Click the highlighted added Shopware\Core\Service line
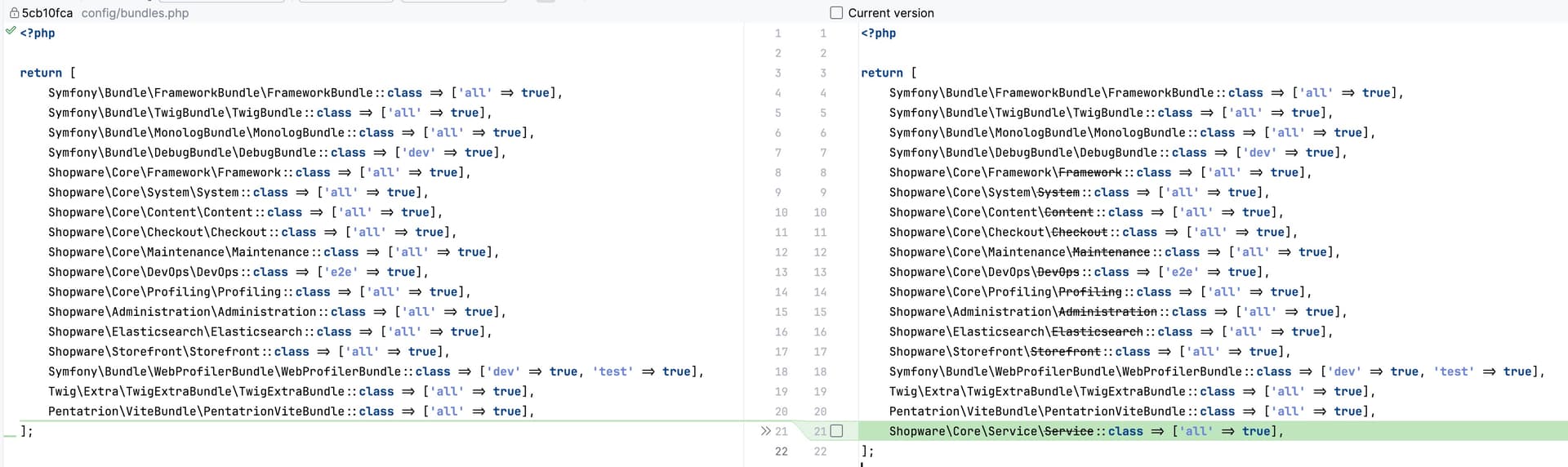This screenshot has height=467, width=1568. point(1085,431)
